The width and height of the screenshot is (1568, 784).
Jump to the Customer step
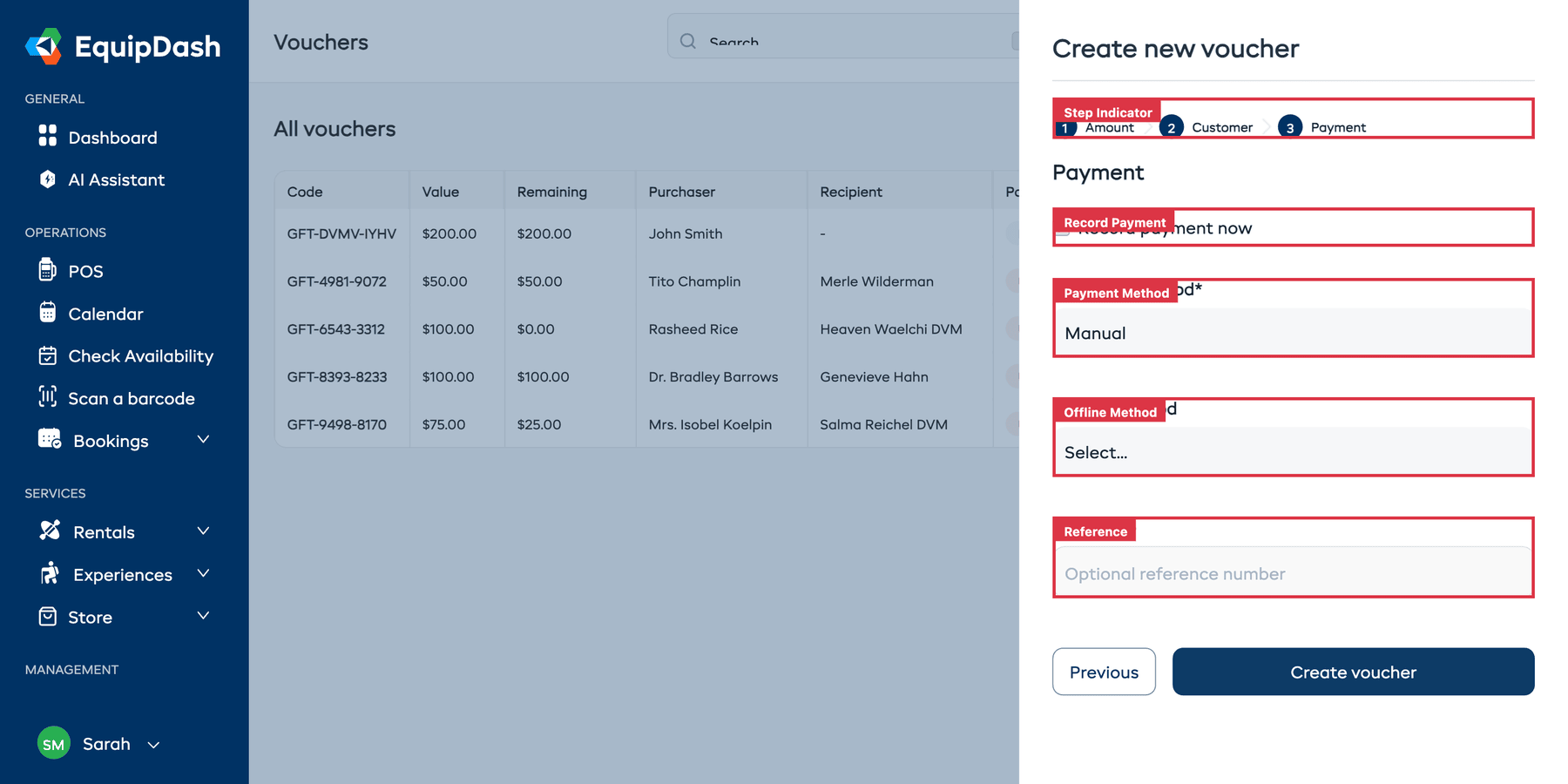point(1213,127)
